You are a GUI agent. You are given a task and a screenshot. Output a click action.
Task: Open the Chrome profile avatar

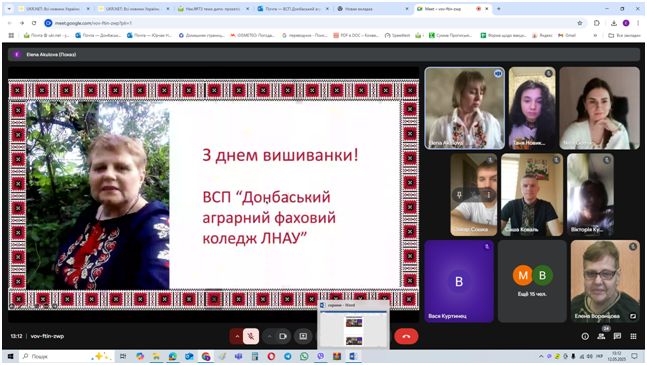[626, 23]
